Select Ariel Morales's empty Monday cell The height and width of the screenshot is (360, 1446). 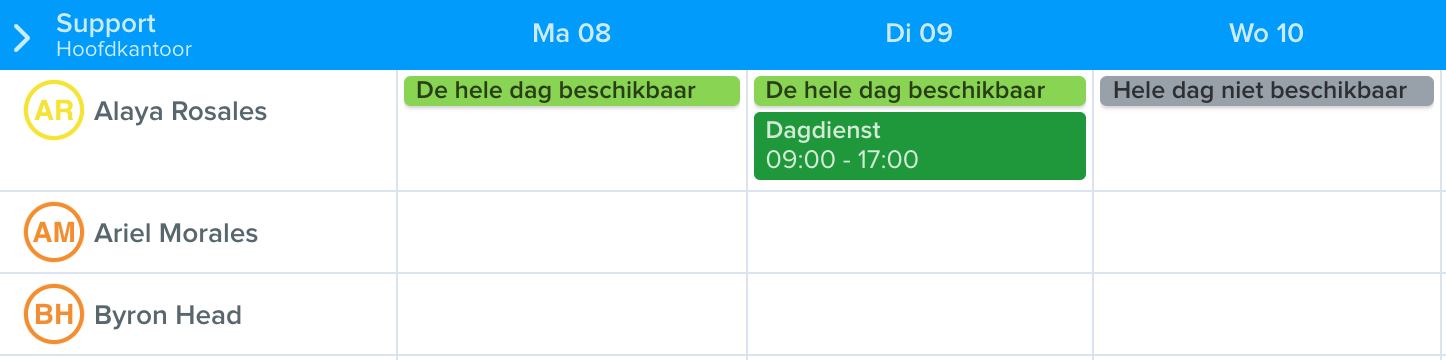(572, 232)
